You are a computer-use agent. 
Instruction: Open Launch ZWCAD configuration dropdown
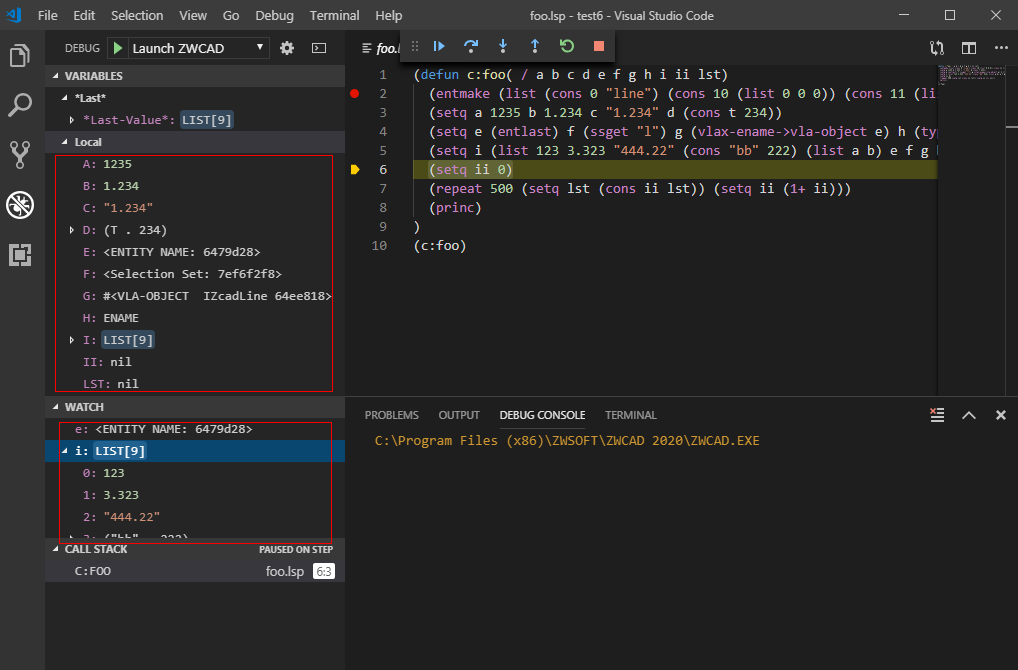pos(198,48)
